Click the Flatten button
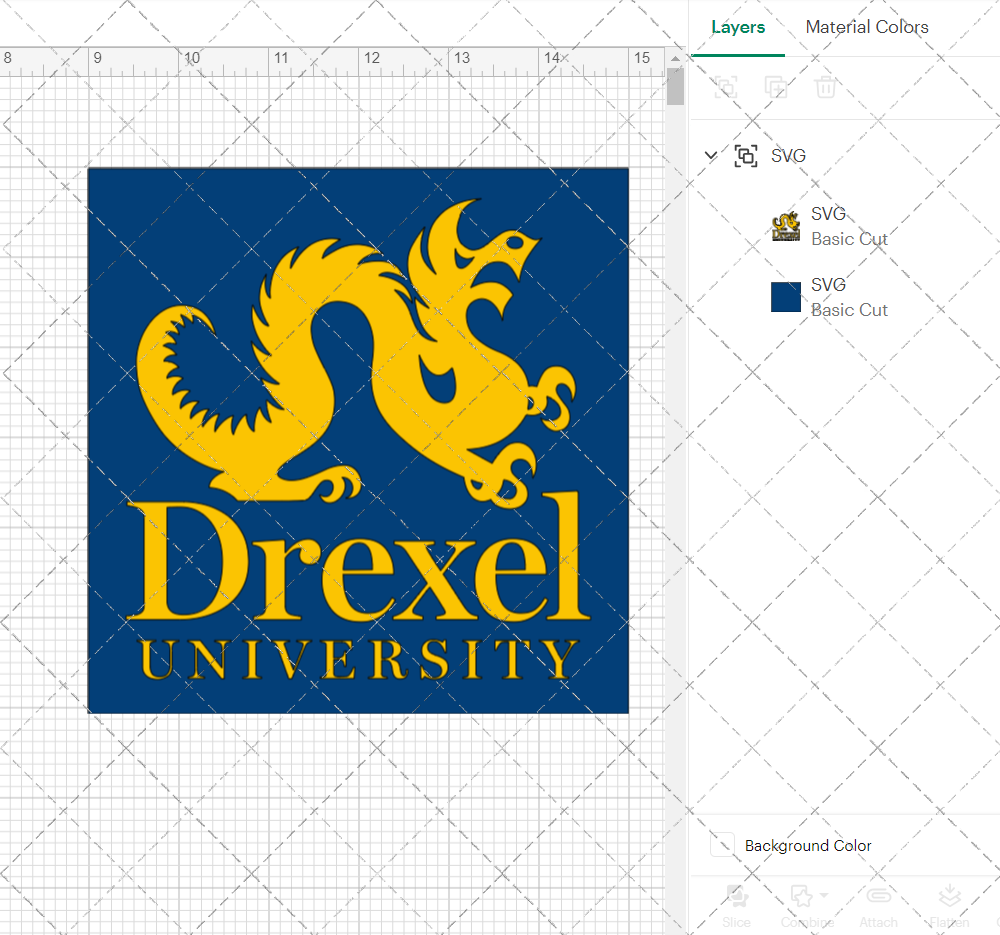The height and width of the screenshot is (935, 1000). [x=949, y=906]
